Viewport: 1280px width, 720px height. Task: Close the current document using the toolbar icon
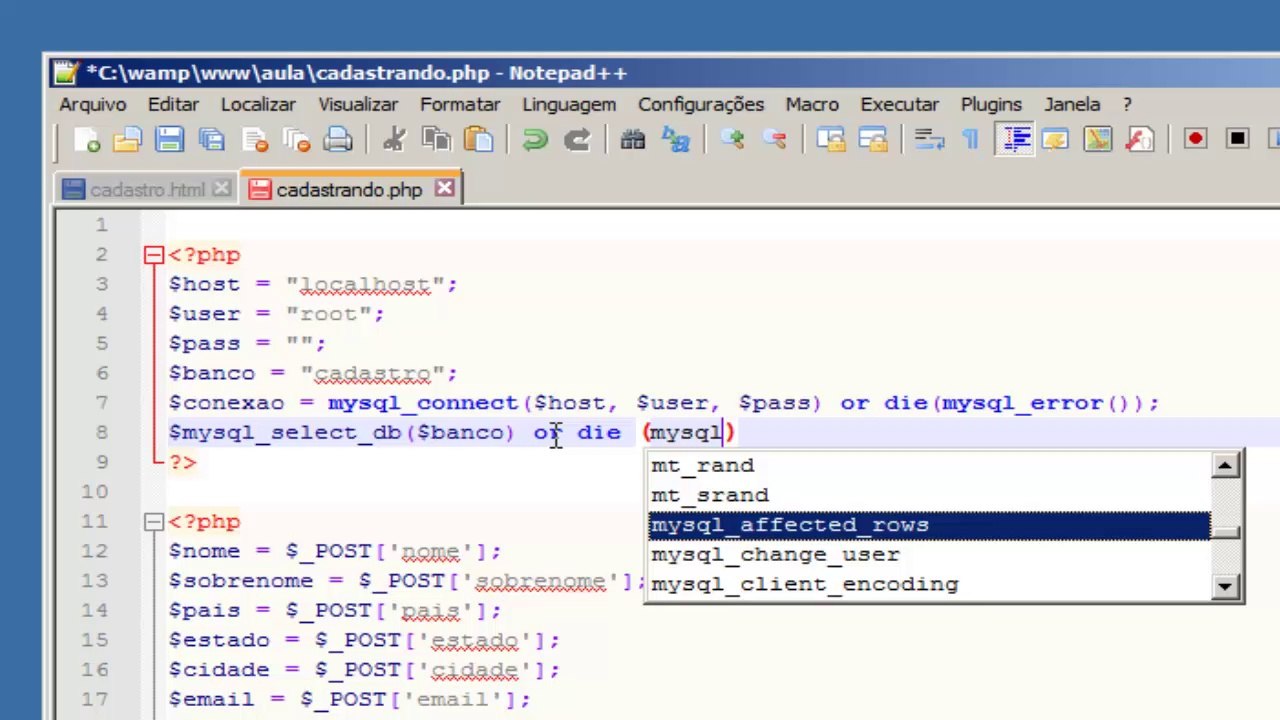(x=254, y=139)
